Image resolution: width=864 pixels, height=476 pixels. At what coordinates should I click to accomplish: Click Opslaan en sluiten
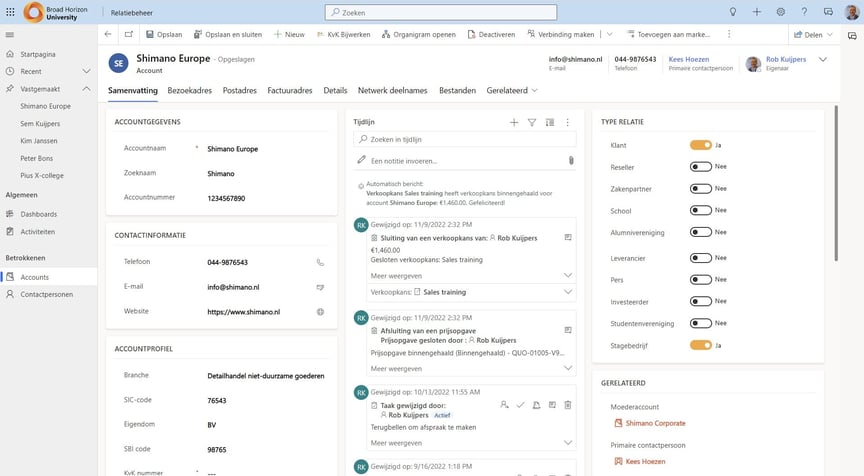pyautogui.click(x=228, y=34)
